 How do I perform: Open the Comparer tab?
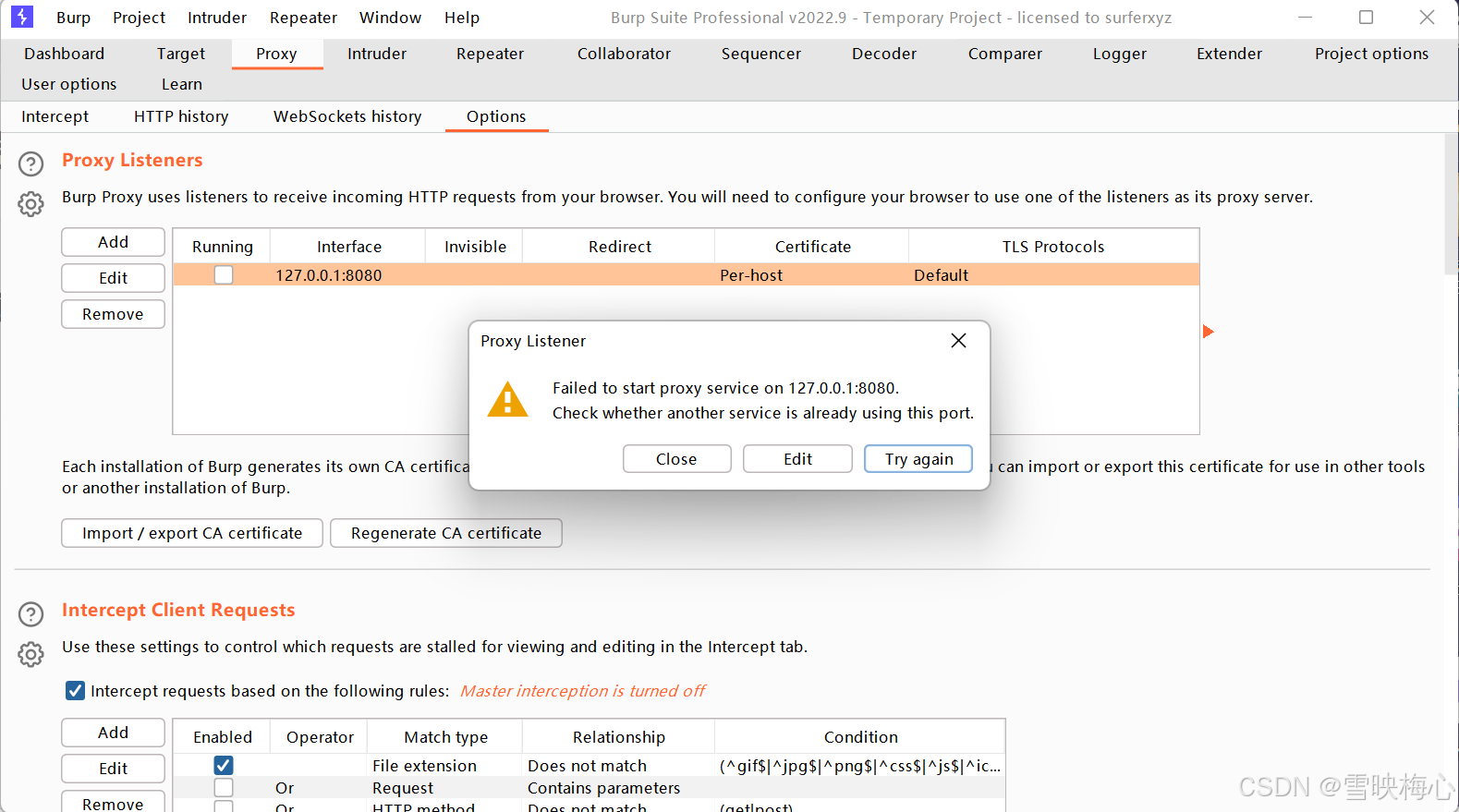click(1005, 54)
